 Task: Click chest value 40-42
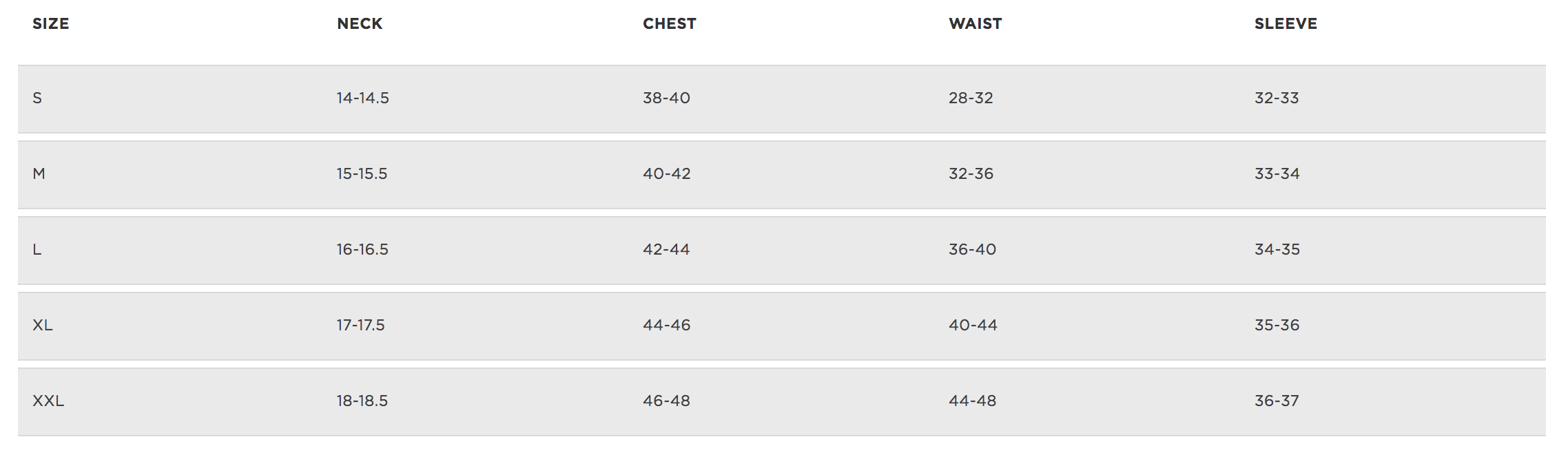point(667,173)
